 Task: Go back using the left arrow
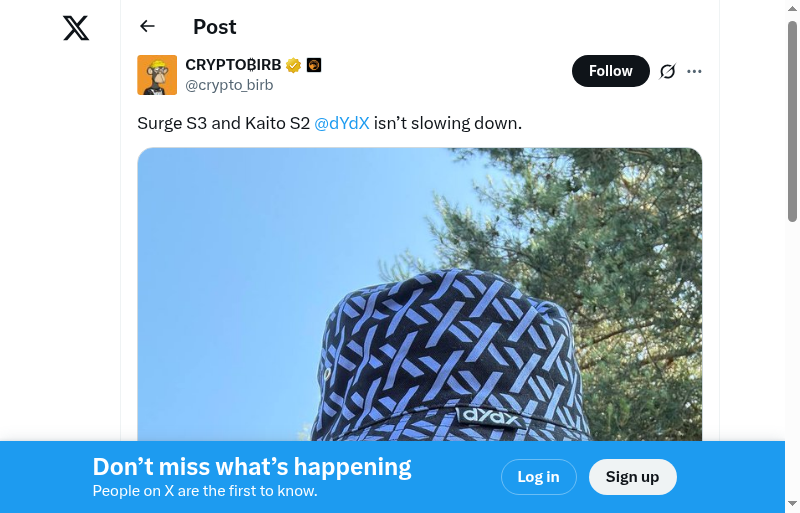[x=148, y=27]
